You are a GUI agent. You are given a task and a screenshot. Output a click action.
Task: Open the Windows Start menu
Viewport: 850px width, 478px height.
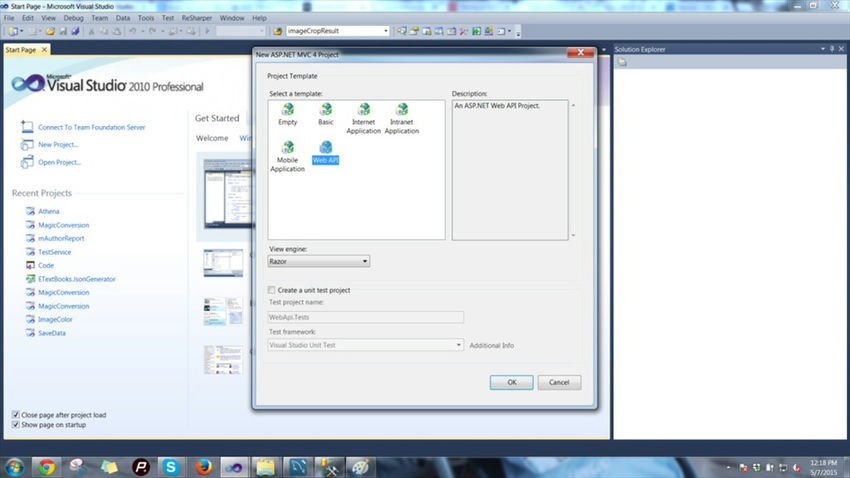(14, 467)
